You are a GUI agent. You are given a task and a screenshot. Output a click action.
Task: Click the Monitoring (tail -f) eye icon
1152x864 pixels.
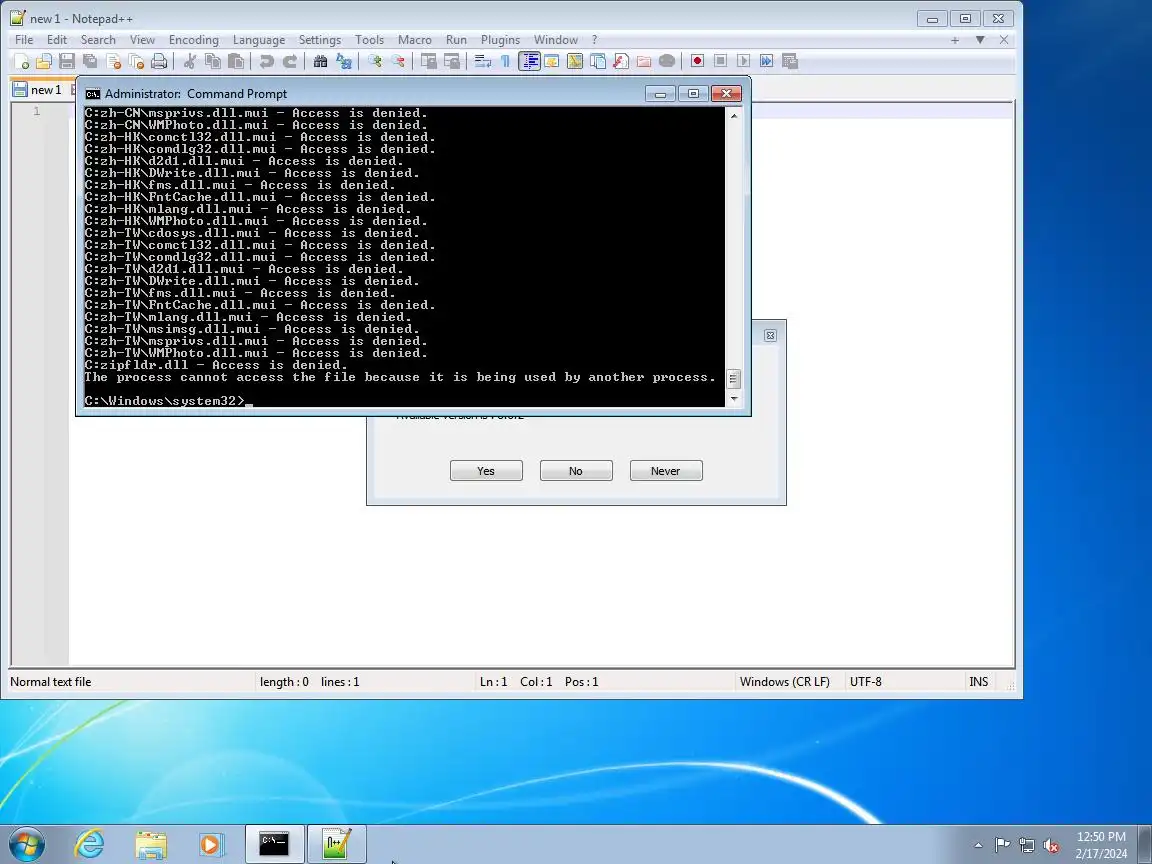click(x=666, y=62)
